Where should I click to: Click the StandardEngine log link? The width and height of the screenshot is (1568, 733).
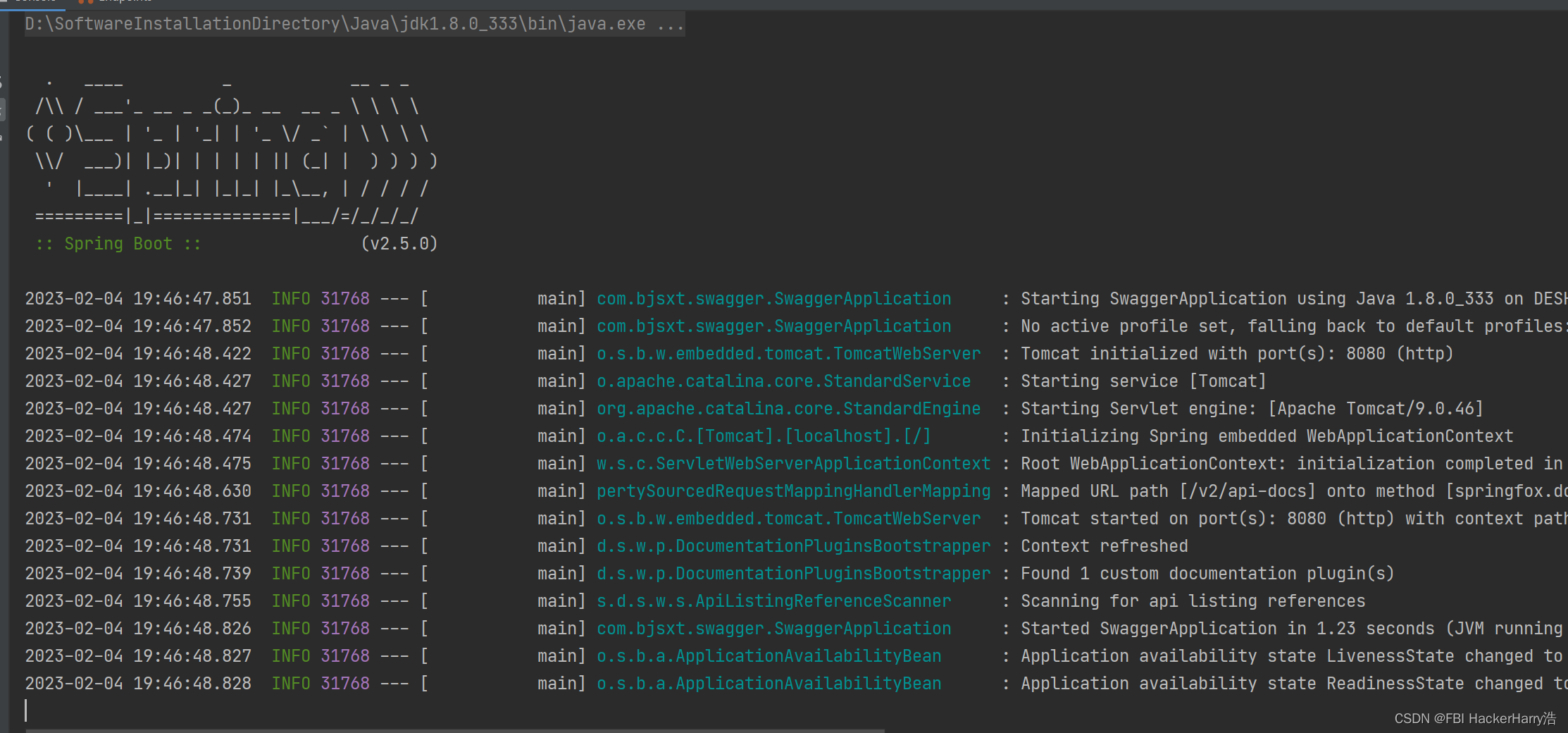click(788, 408)
